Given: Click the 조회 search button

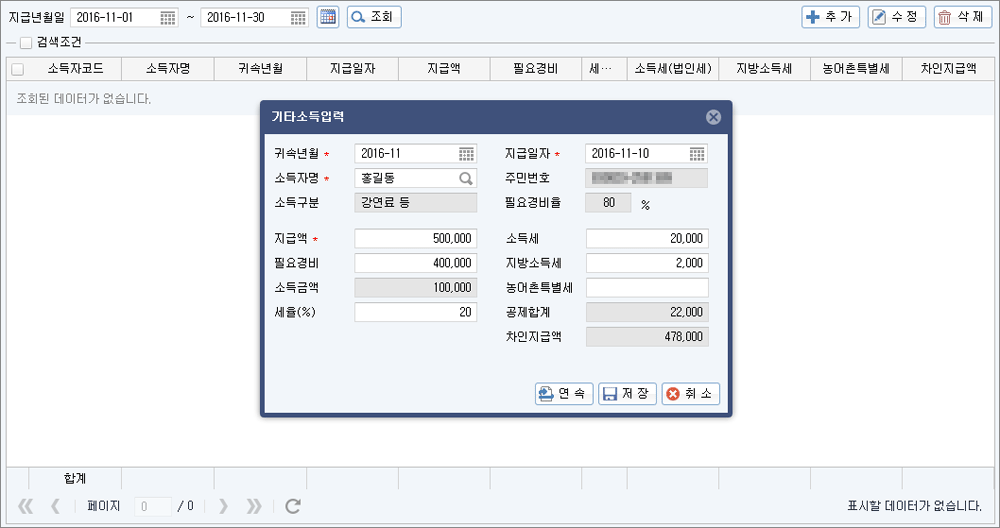Looking at the screenshot, I should pos(374,17).
